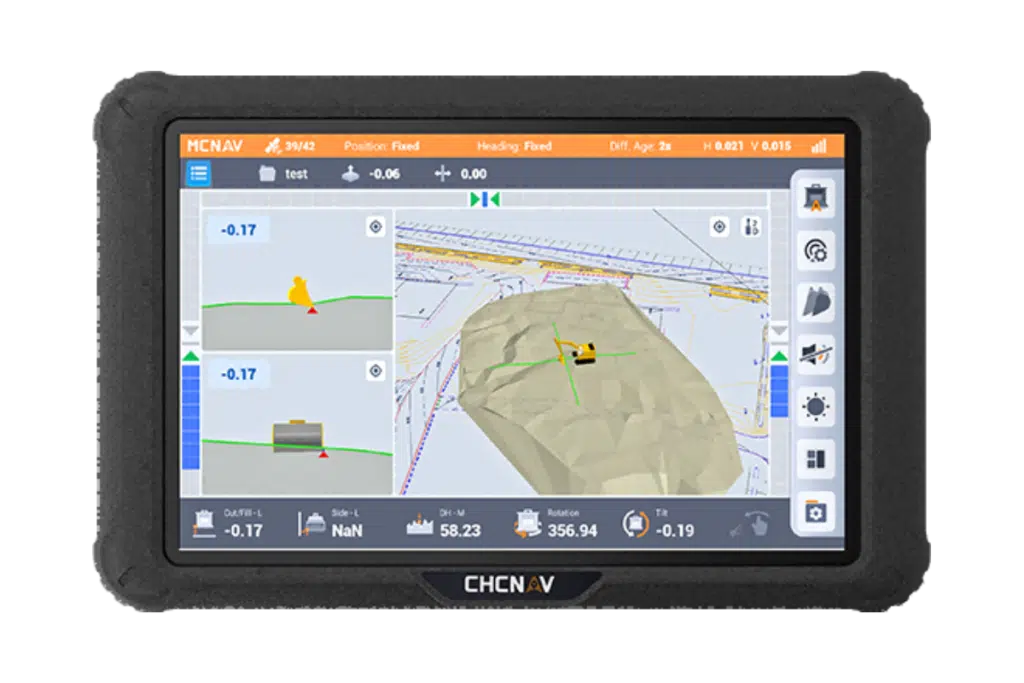Tap the Position Fixed status
This screenshot has height=683, width=1024.
[381, 146]
